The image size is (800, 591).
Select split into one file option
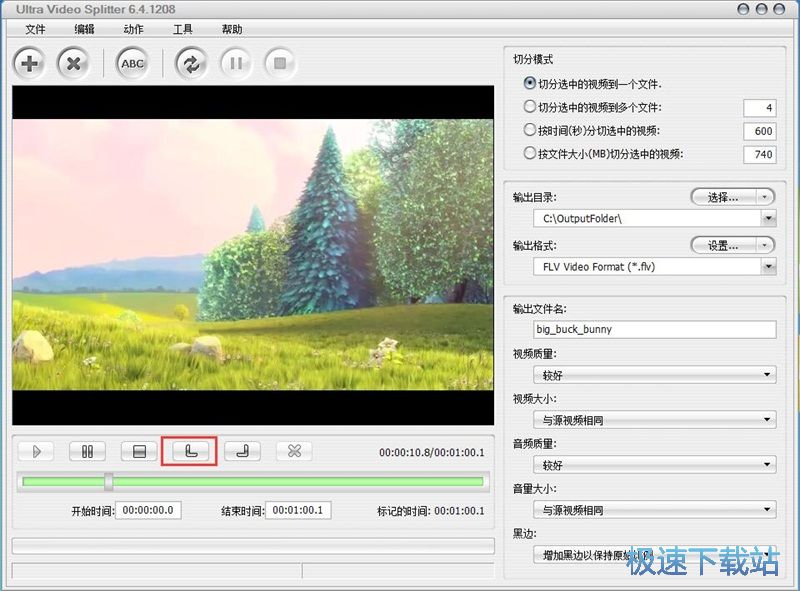[593, 84]
